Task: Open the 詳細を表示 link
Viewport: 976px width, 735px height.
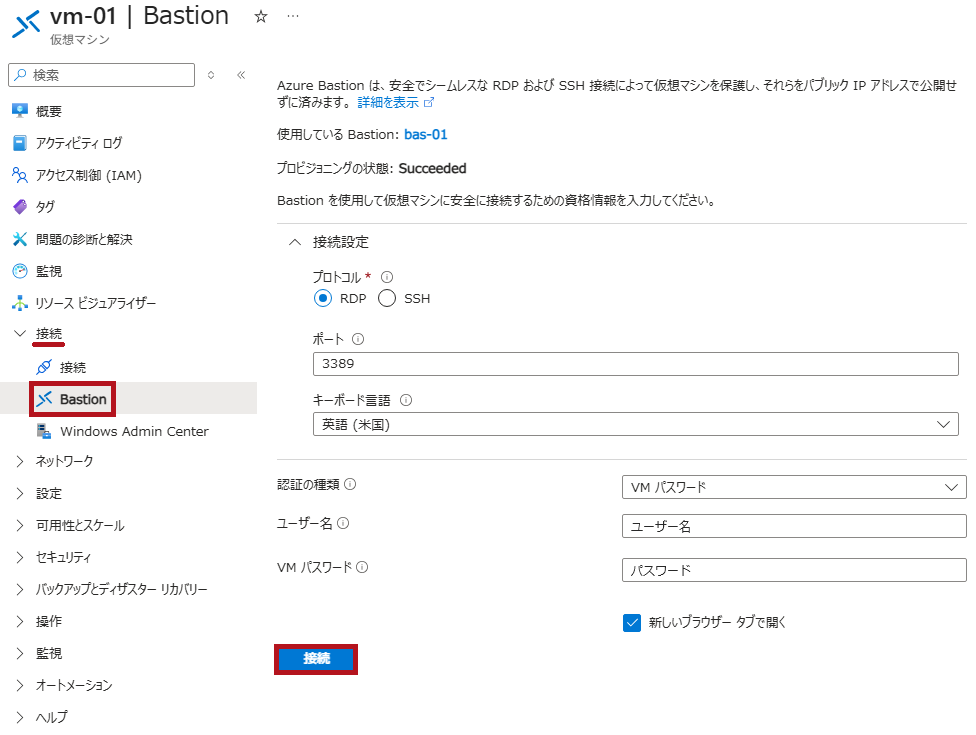Action: tap(388, 103)
